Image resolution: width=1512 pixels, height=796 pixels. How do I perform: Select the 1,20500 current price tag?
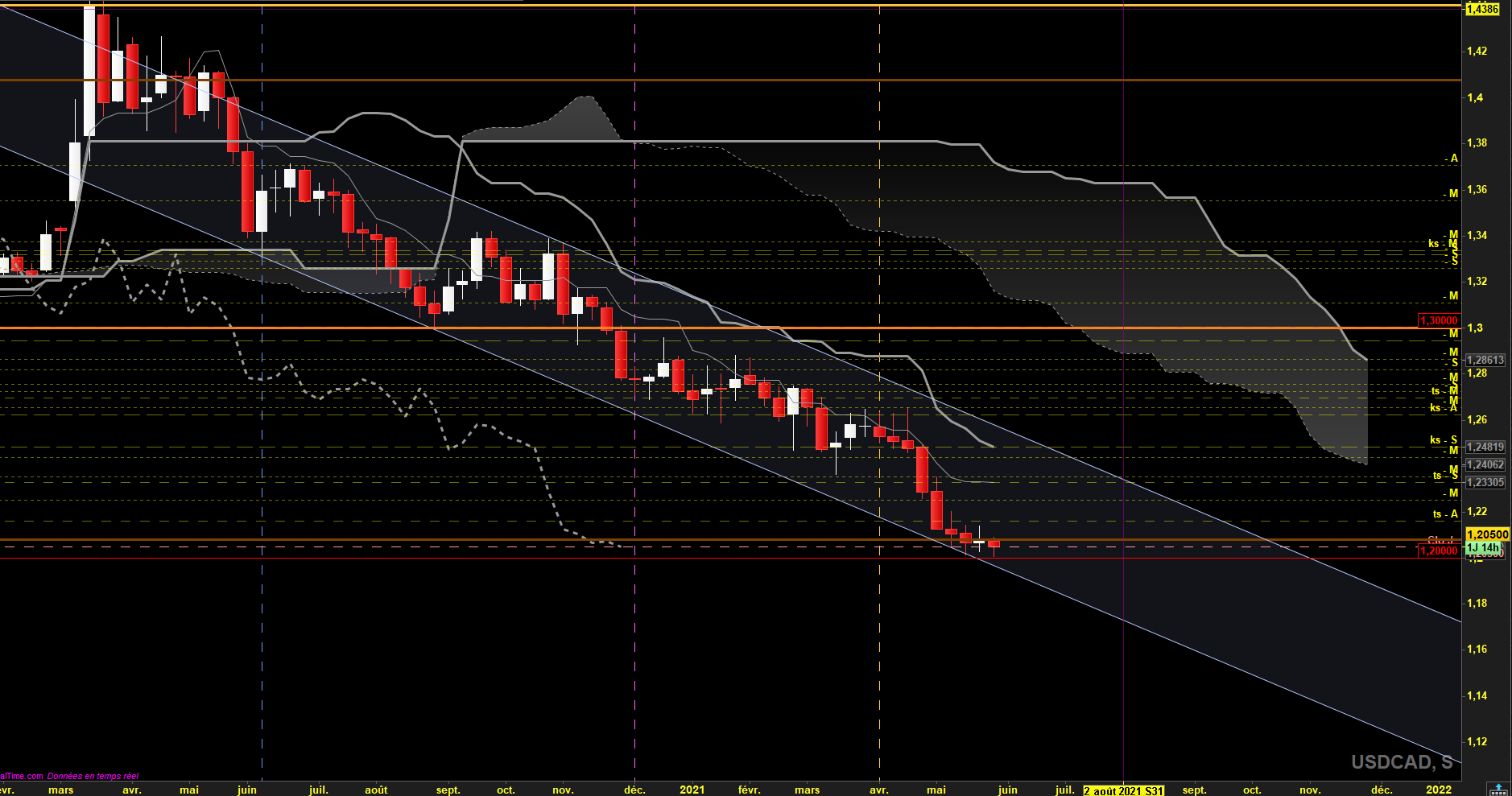click(x=1487, y=534)
